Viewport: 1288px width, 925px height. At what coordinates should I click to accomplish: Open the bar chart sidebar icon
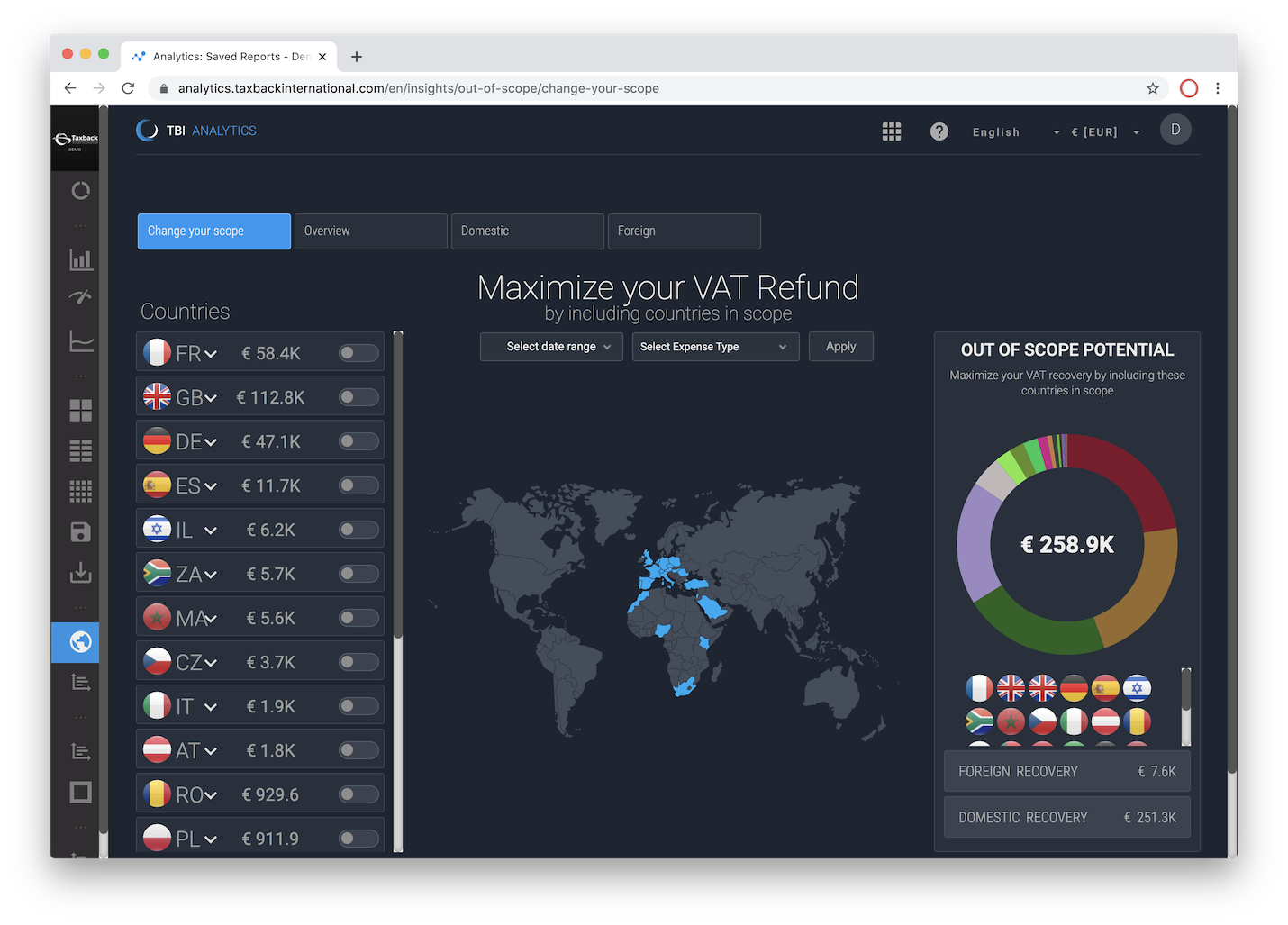81,259
